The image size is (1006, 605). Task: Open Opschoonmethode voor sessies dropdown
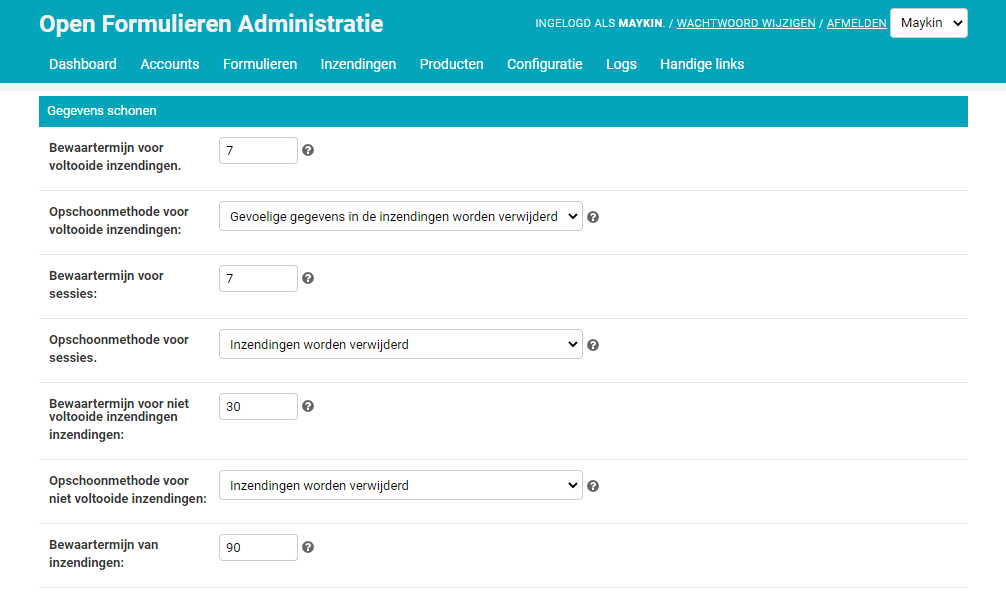(400, 344)
